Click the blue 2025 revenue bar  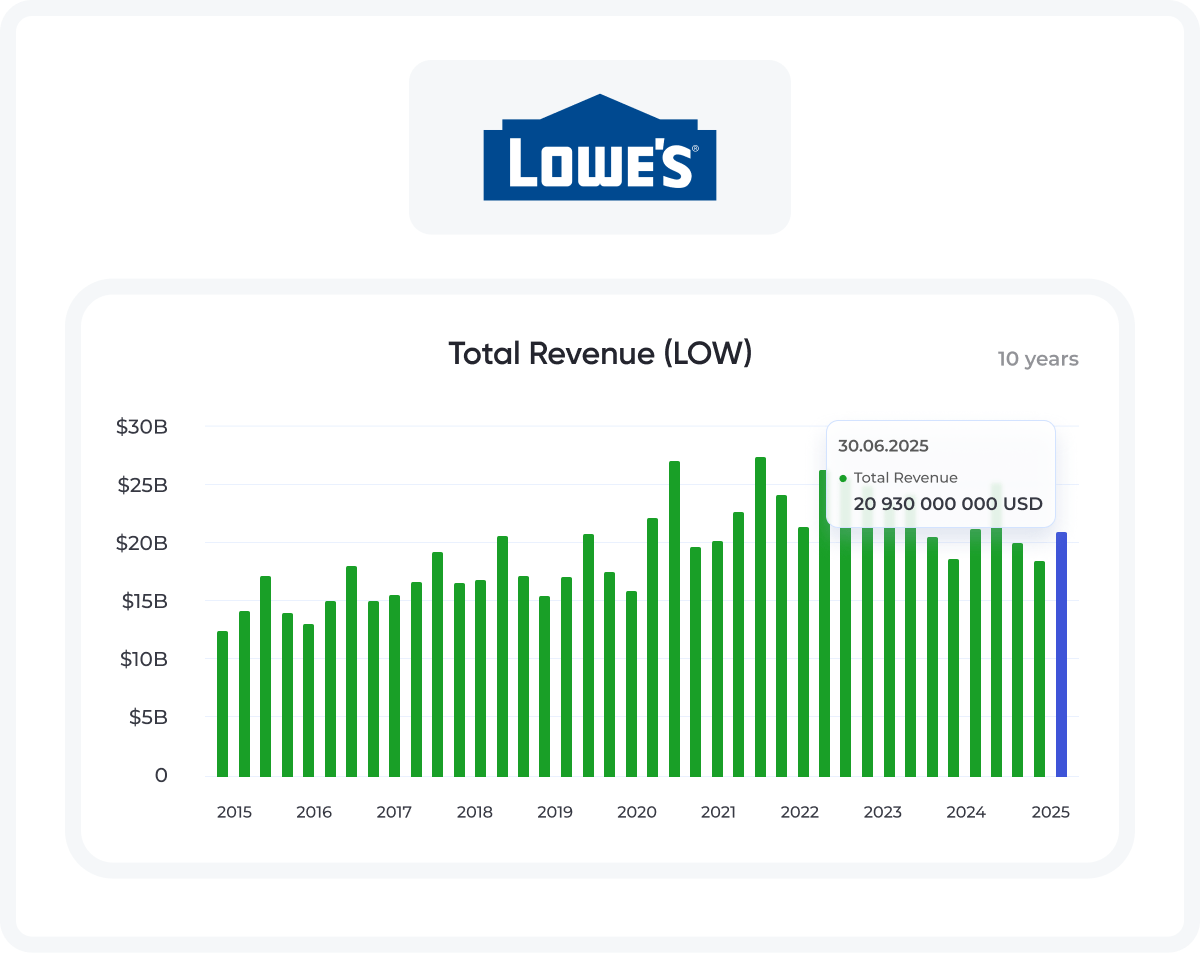1062,654
